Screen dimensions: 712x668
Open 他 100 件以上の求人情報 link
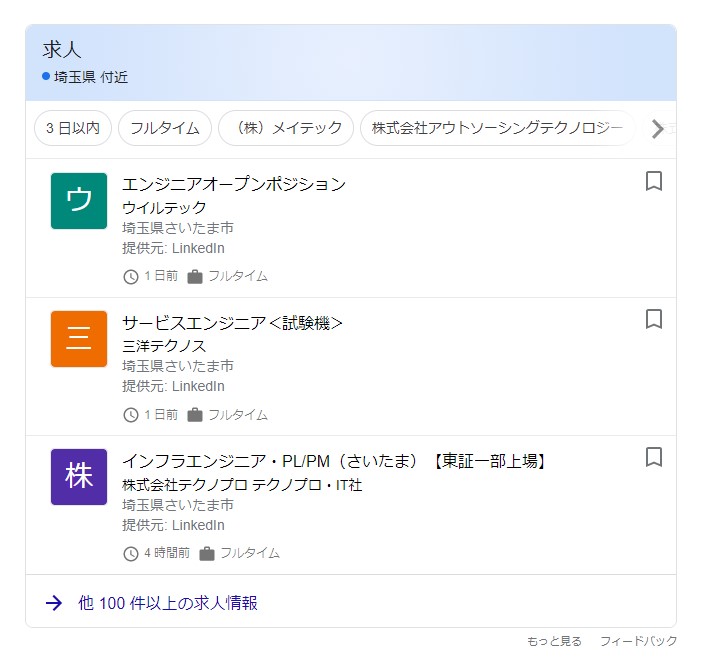tap(168, 603)
